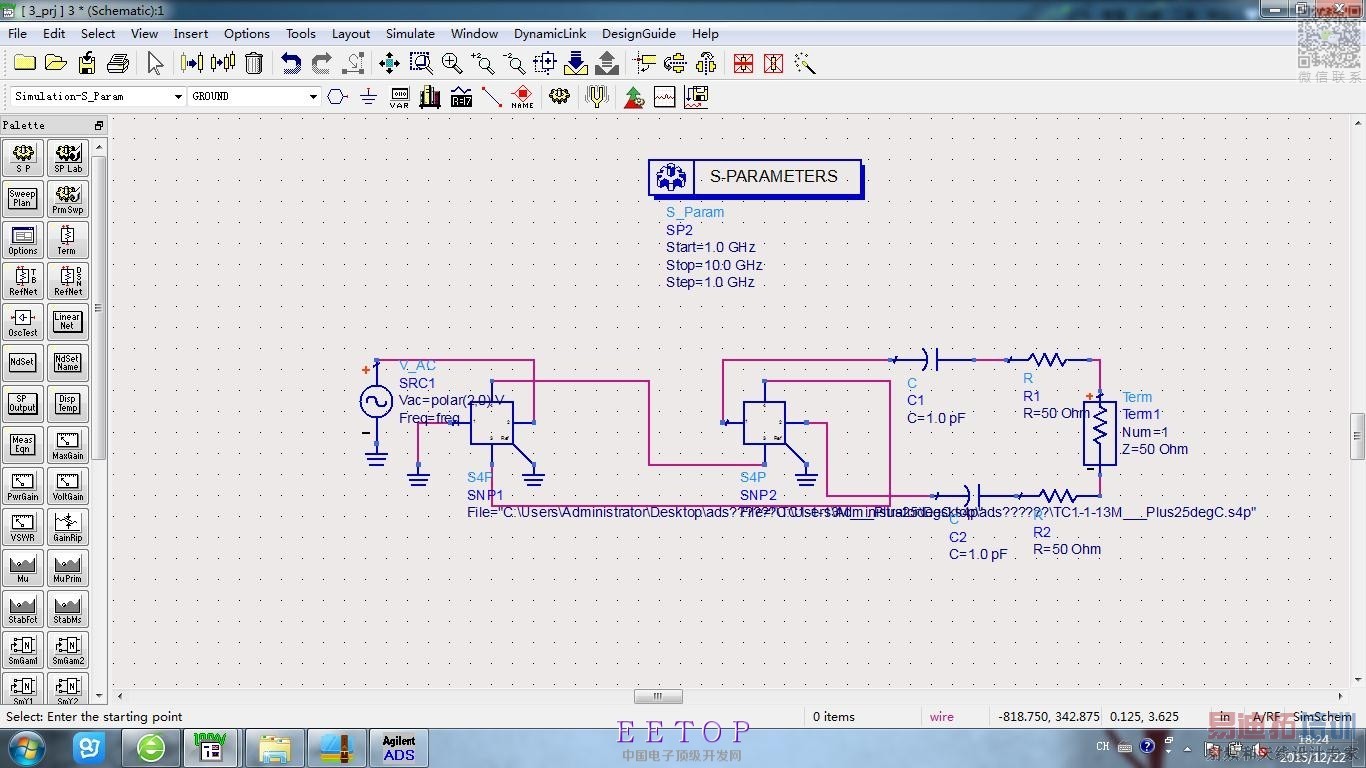Viewport: 1366px width, 768px height.
Task: Undock the Palette panel
Action: (x=99, y=125)
